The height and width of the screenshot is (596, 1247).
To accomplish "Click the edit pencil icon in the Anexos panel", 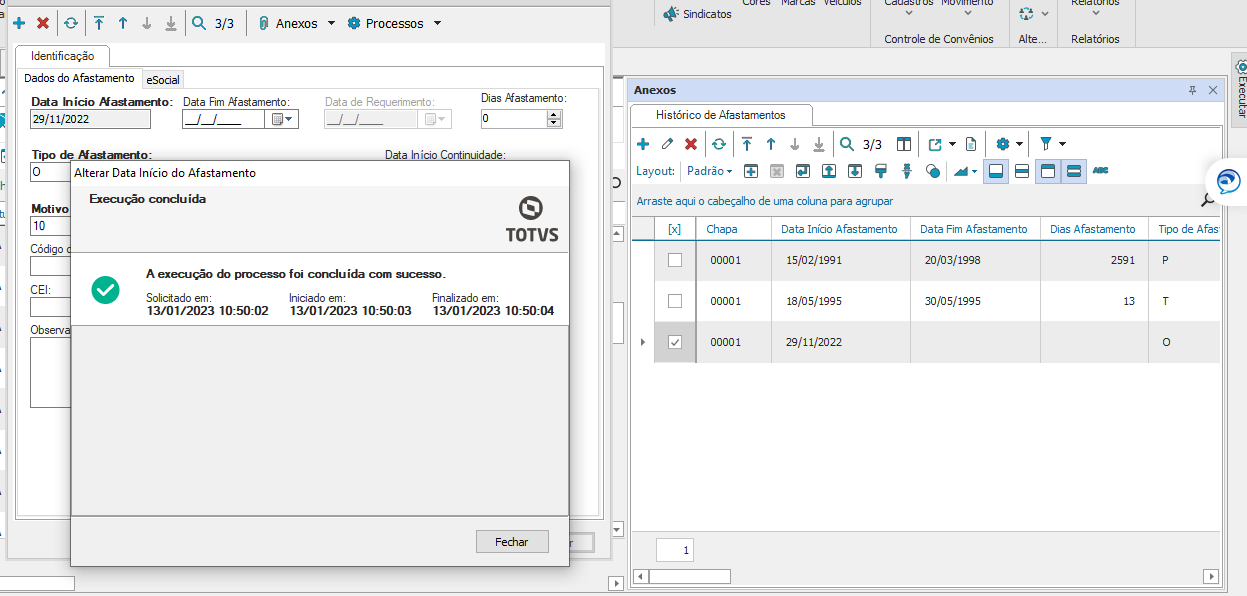I will (667, 144).
